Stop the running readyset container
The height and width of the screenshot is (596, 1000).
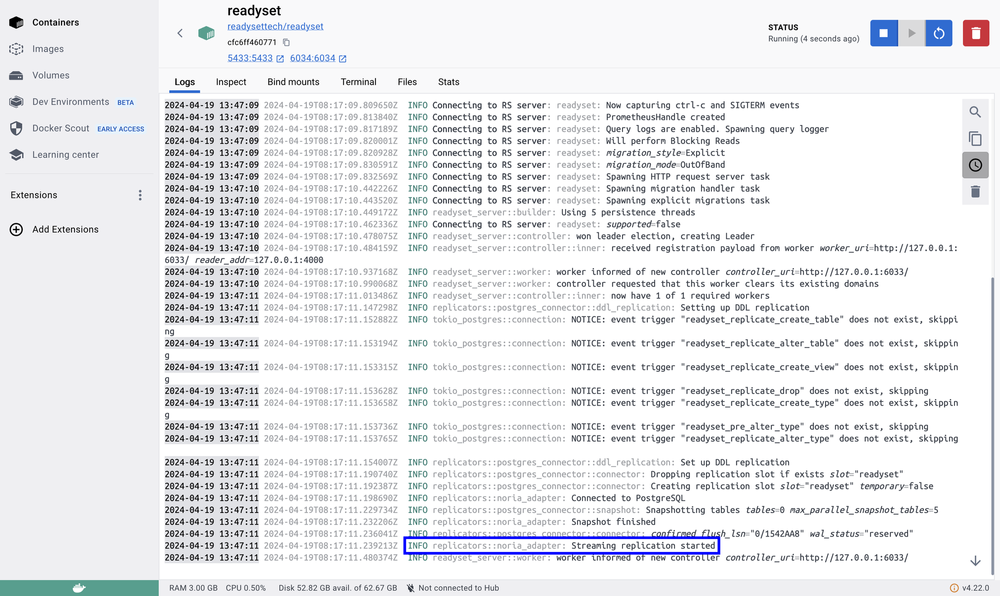click(883, 33)
